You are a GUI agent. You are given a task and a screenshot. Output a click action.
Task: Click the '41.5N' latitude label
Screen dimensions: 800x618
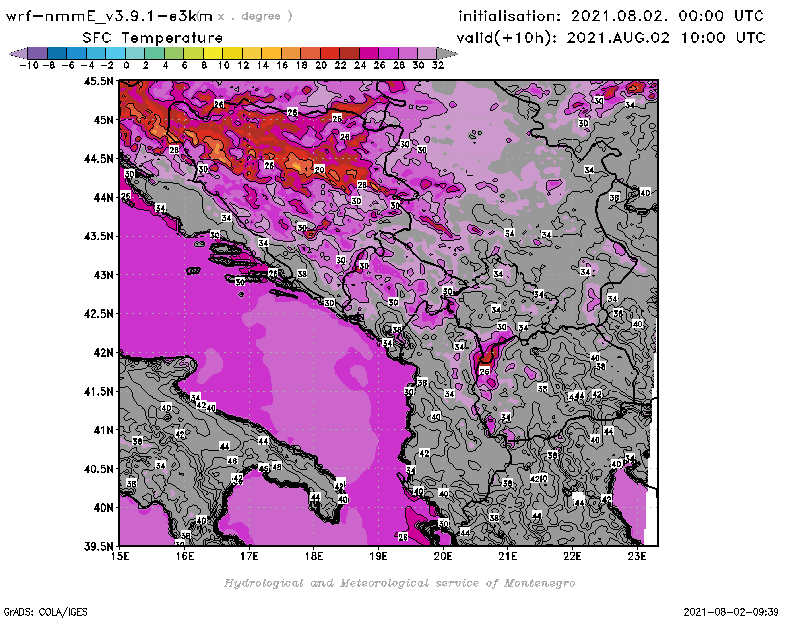98,391
